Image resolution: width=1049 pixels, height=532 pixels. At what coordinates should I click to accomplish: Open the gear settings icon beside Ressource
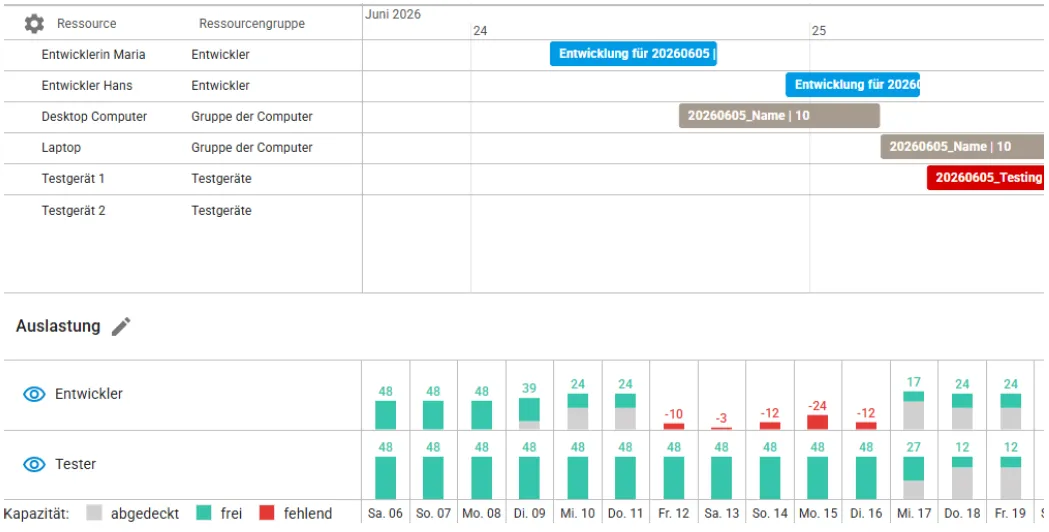coord(34,24)
